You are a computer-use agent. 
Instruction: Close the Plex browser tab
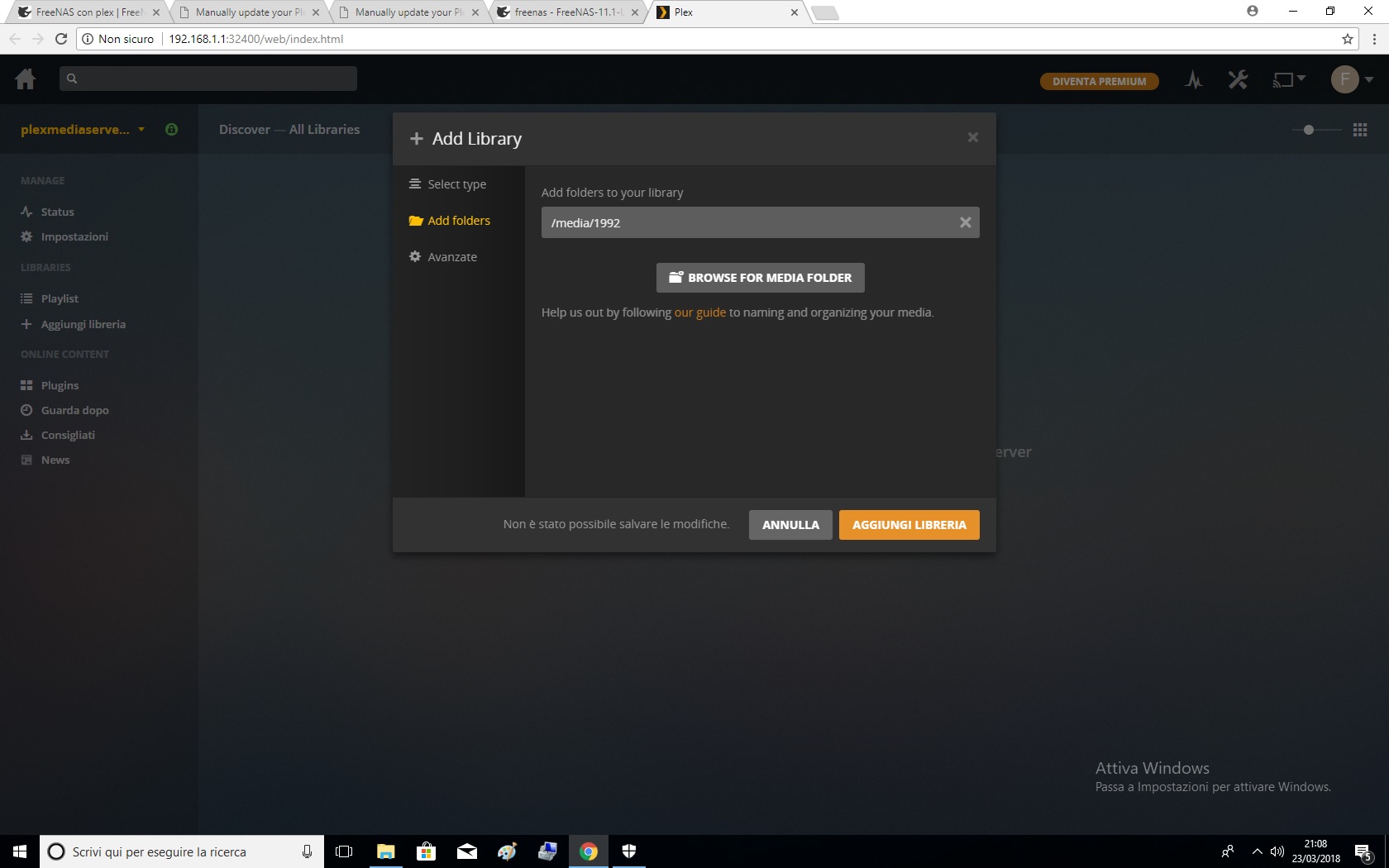pos(795,12)
